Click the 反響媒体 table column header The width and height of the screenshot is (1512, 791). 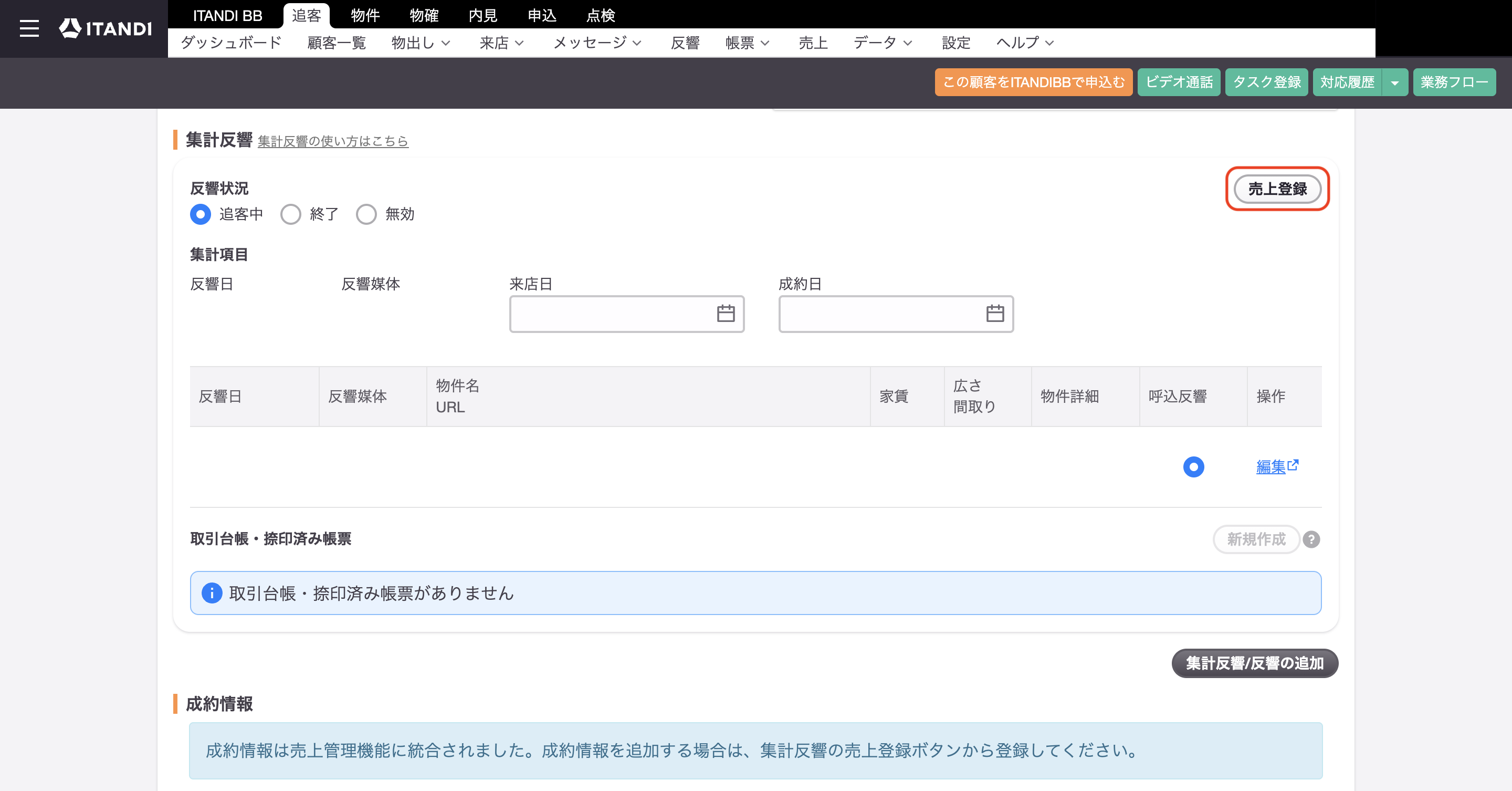[373, 397]
